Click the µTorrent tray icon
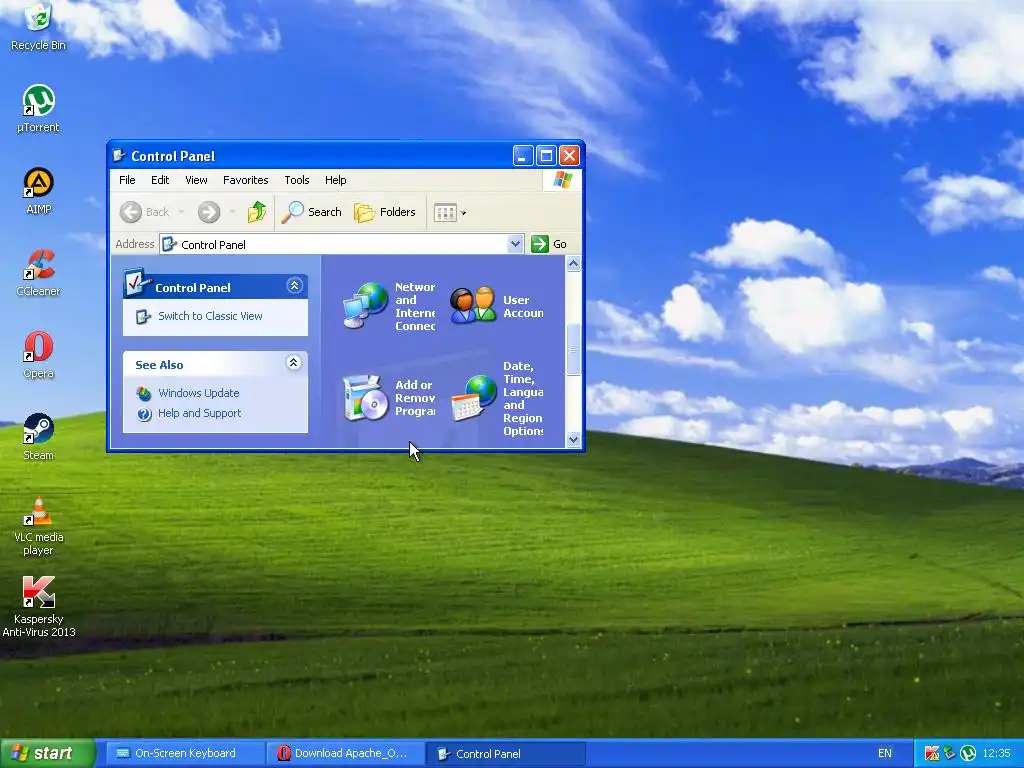This screenshot has height=768, width=1024. click(968, 754)
